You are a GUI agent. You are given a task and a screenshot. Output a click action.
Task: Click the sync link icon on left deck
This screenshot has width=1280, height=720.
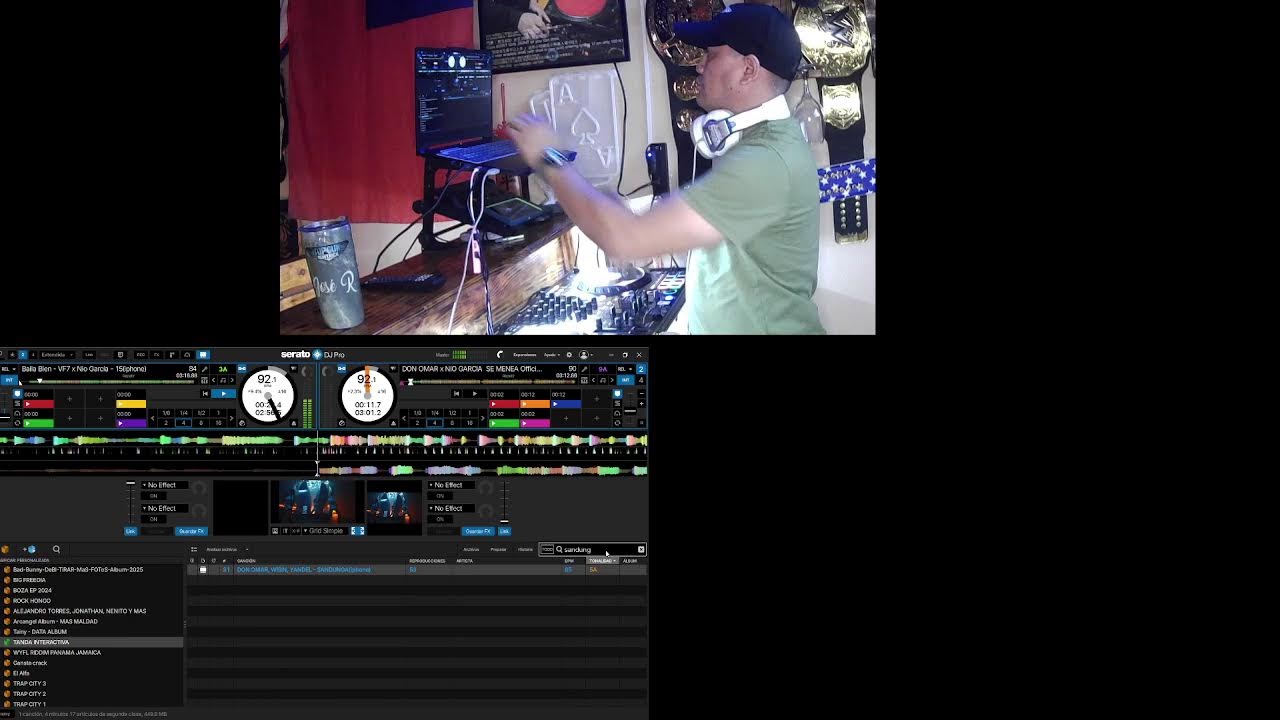pyautogui.click(x=242, y=369)
